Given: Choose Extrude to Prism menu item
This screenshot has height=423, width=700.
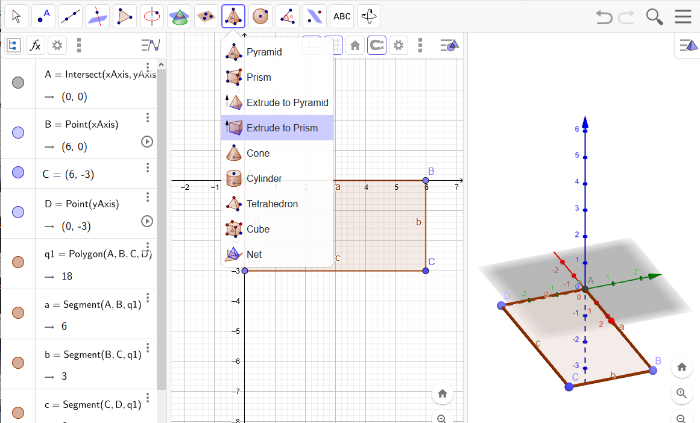Looking at the screenshot, I should [x=277, y=128].
